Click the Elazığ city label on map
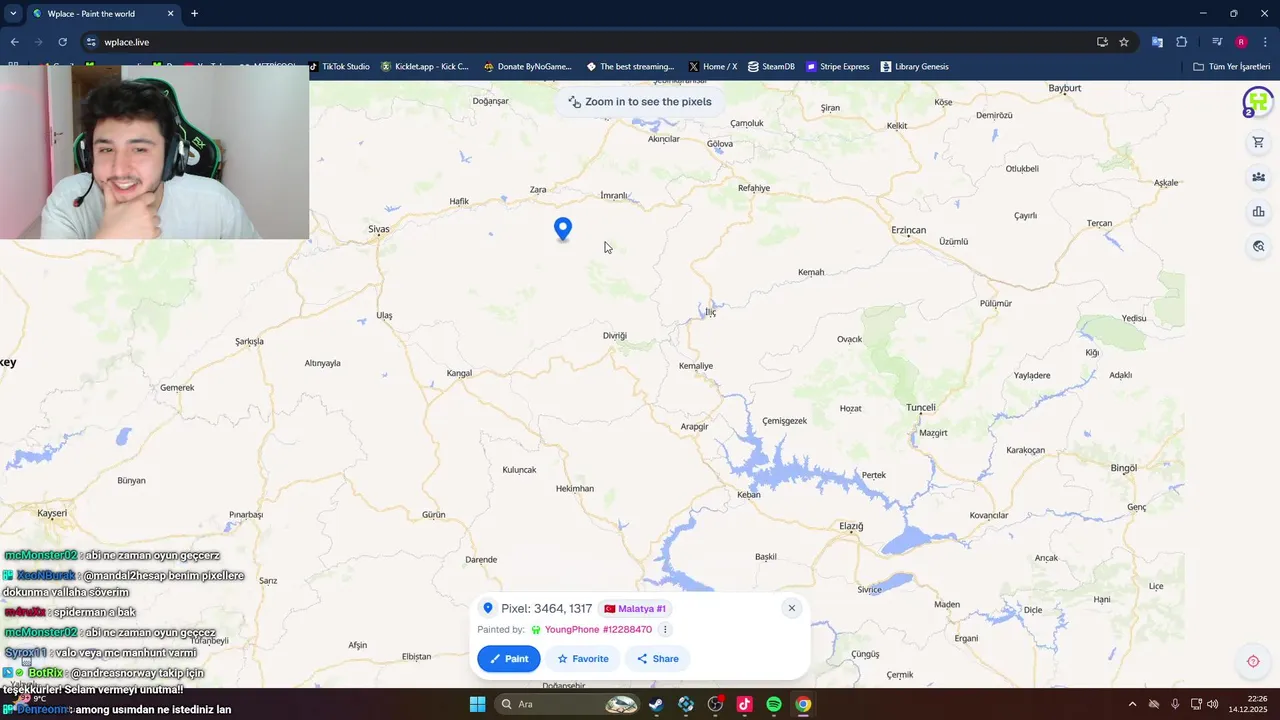Screen dimensions: 1280x720 pyautogui.click(x=851, y=526)
